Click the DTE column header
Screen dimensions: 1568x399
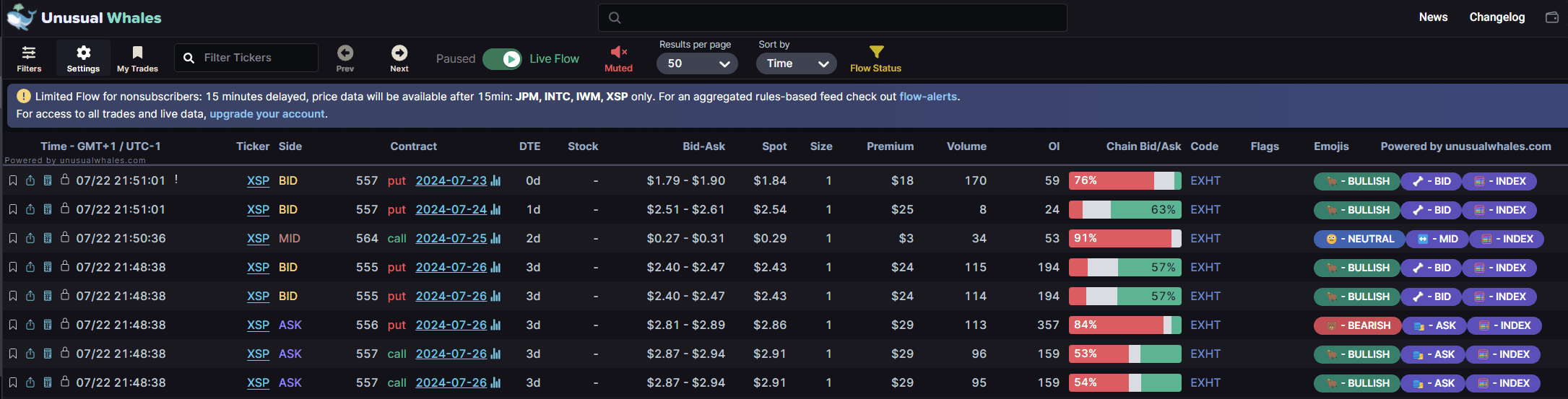[529, 146]
